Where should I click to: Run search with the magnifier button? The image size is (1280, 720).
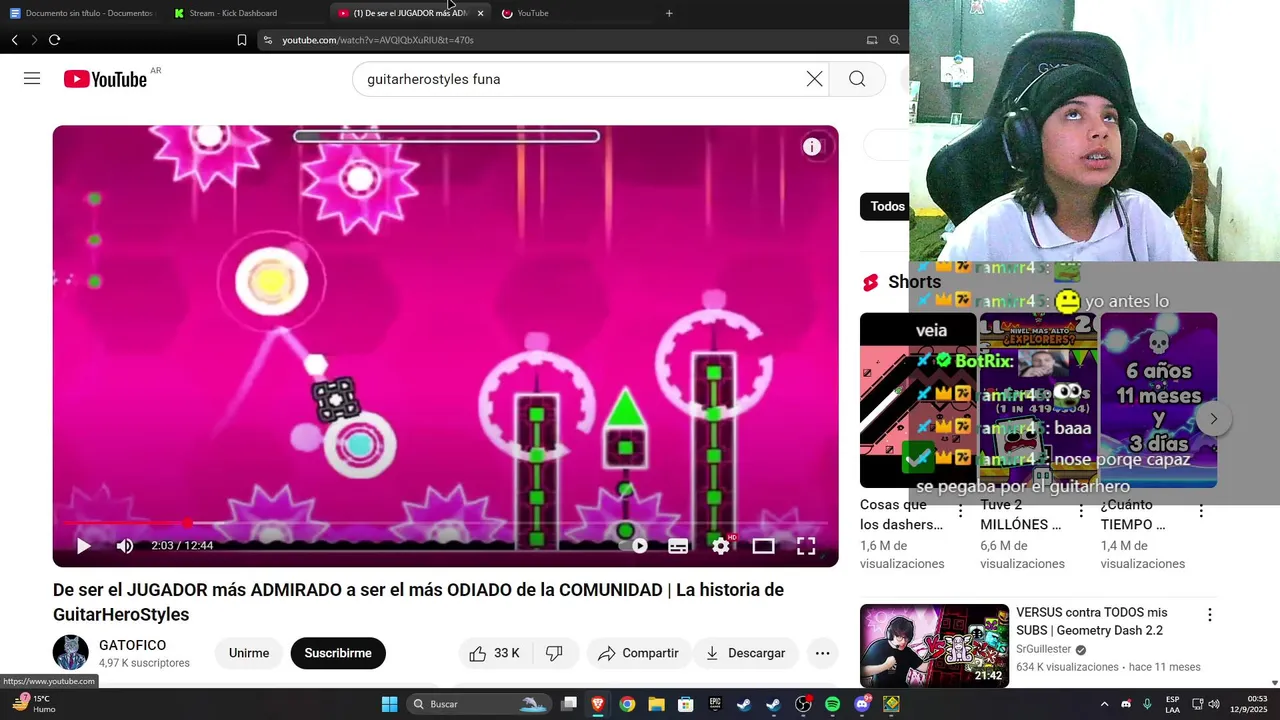tap(857, 79)
